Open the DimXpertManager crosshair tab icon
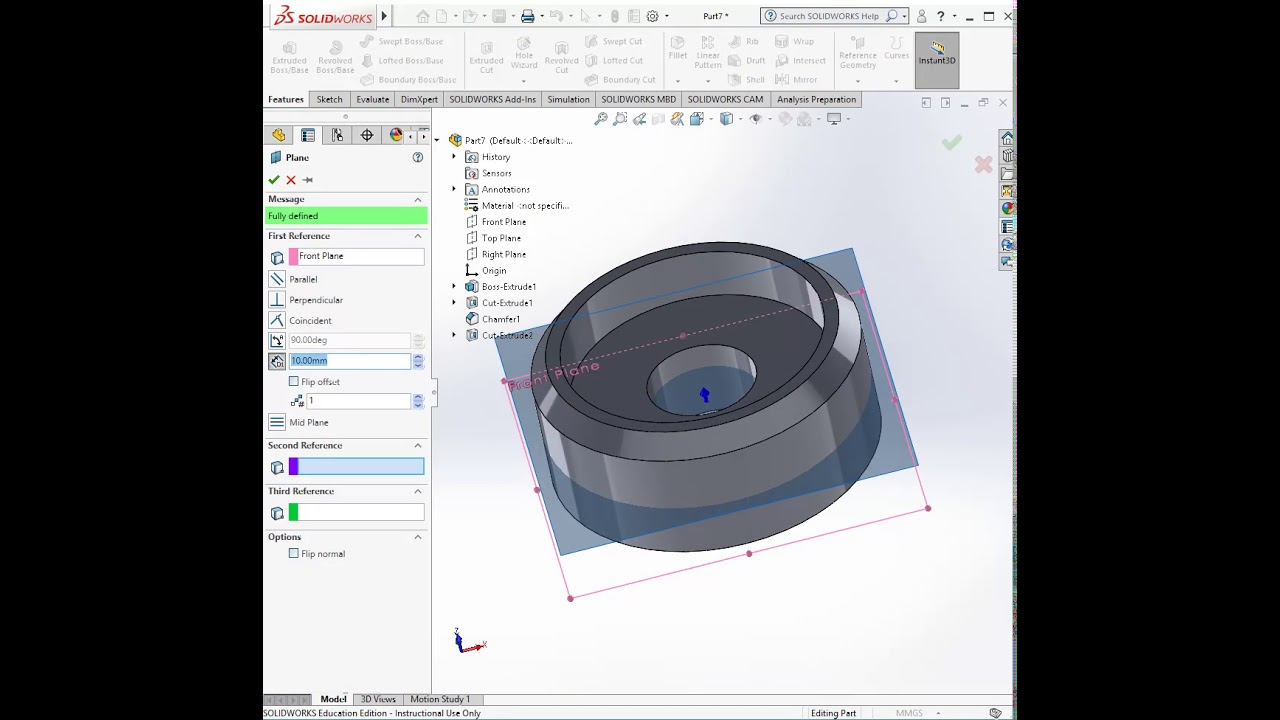This screenshot has height=720, width=1280. pyautogui.click(x=367, y=135)
